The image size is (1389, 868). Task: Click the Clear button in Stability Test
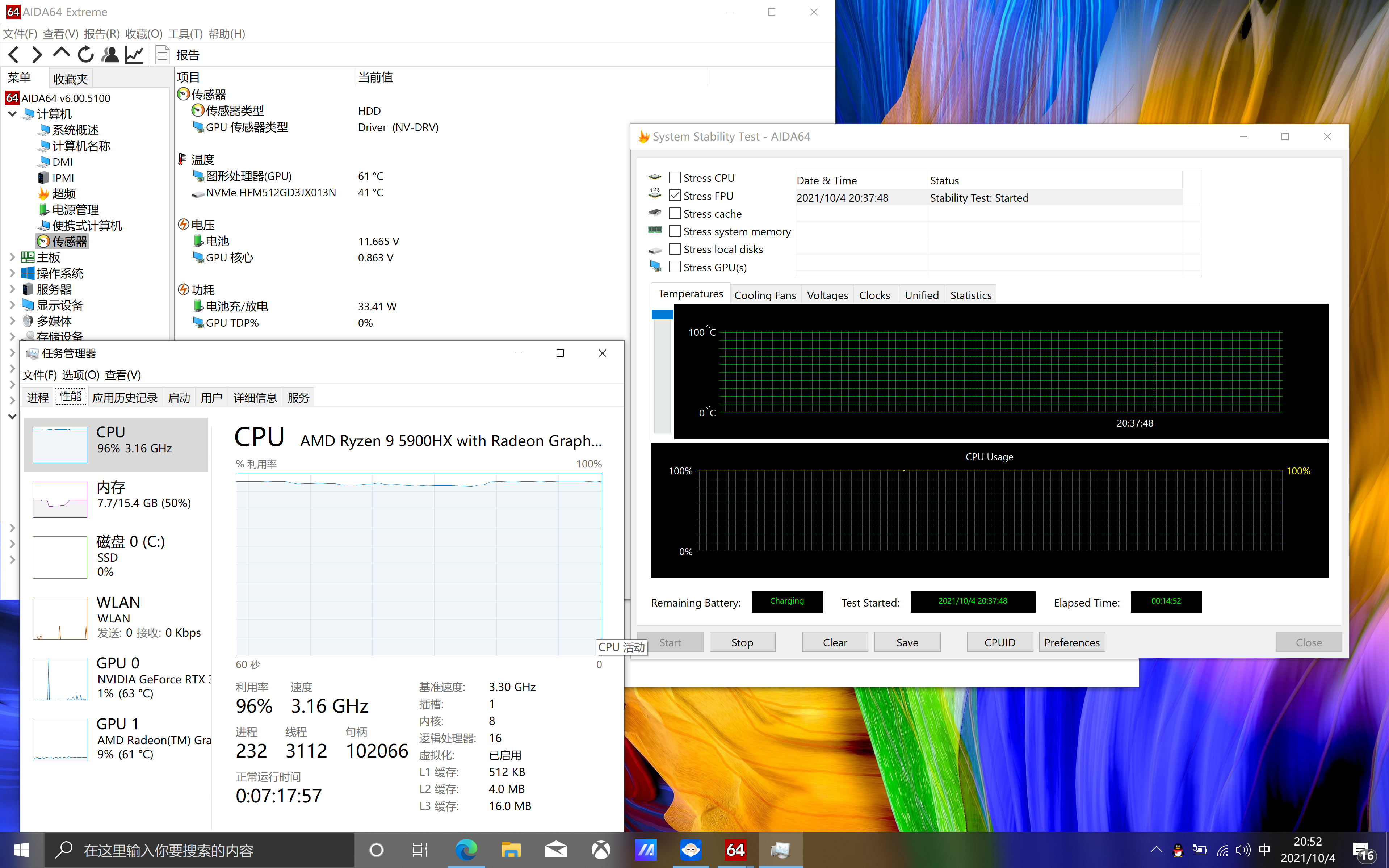point(835,642)
